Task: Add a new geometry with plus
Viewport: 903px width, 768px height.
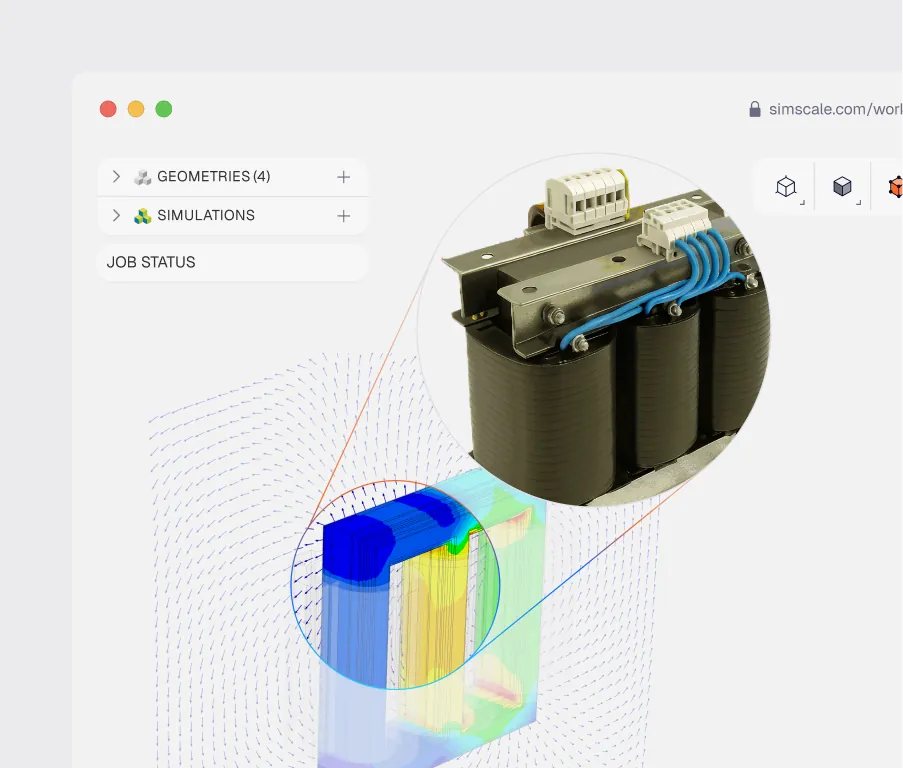Action: point(344,177)
